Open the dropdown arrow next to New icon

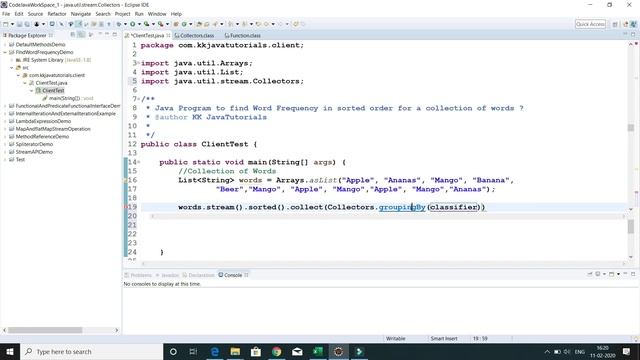12,24
